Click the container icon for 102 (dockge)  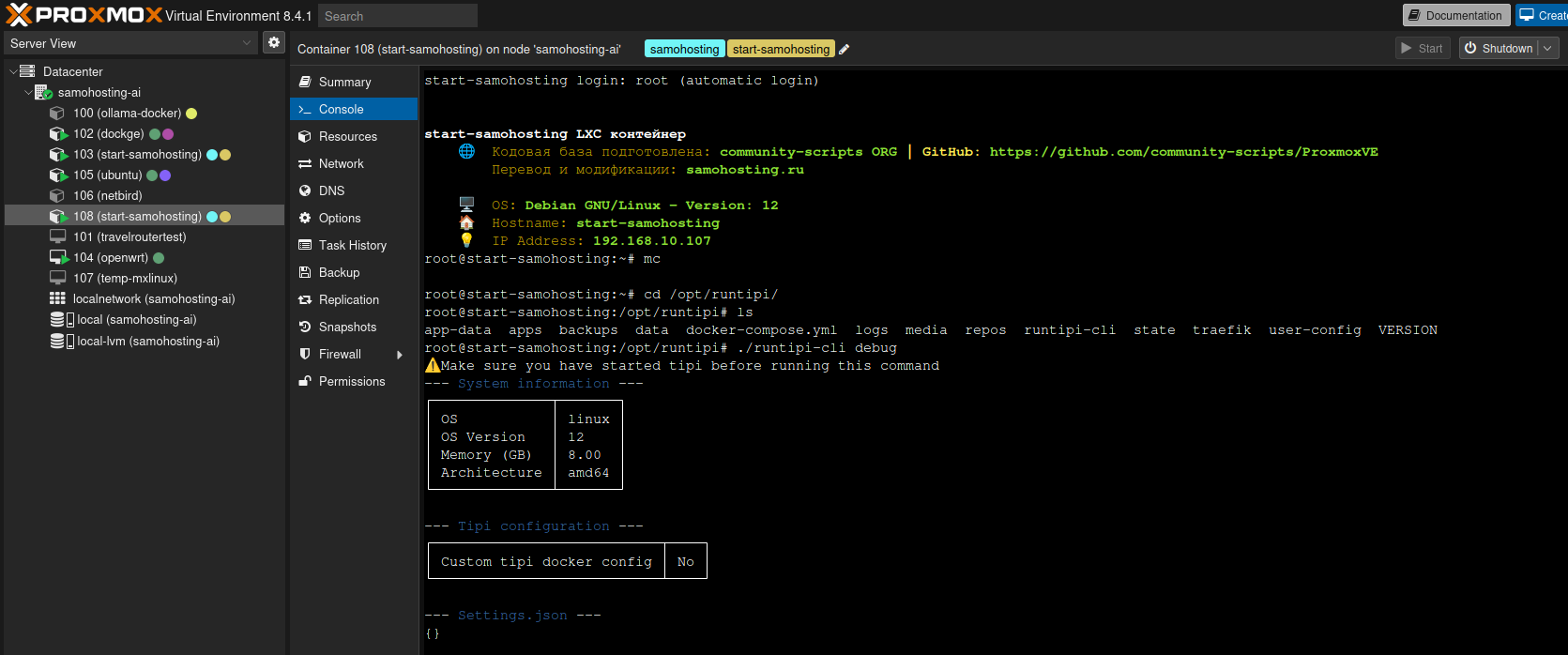(58, 133)
